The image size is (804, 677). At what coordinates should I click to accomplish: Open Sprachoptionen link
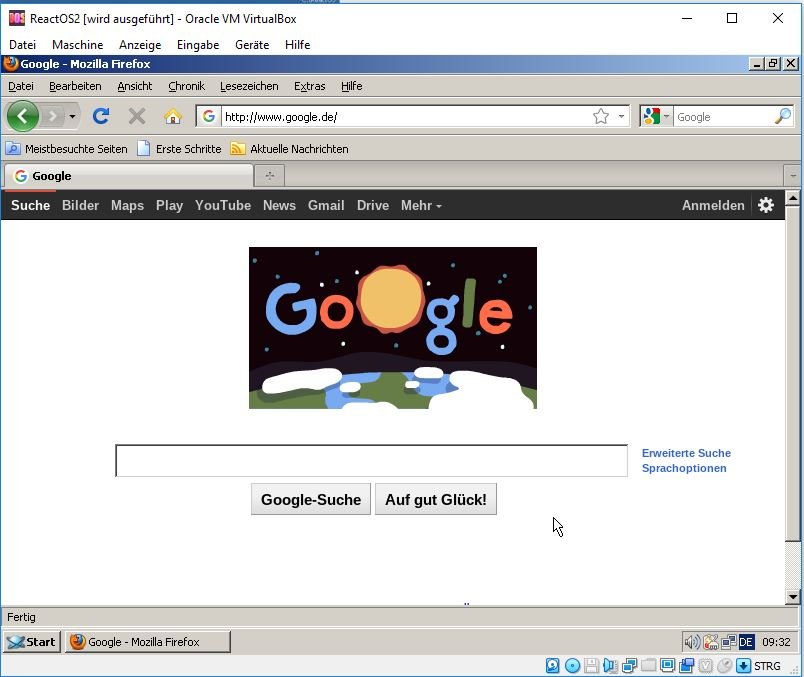(x=684, y=468)
